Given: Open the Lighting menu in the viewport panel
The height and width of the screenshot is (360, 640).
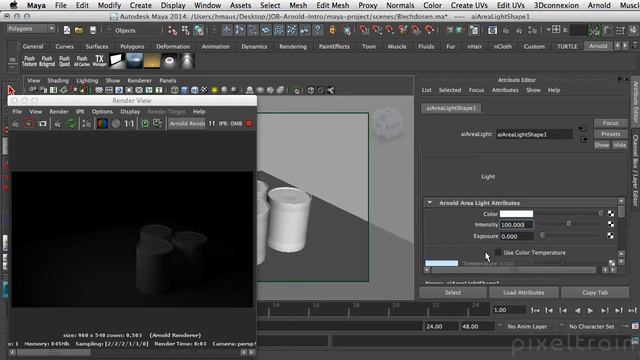Looking at the screenshot, I should pyautogui.click(x=87, y=80).
